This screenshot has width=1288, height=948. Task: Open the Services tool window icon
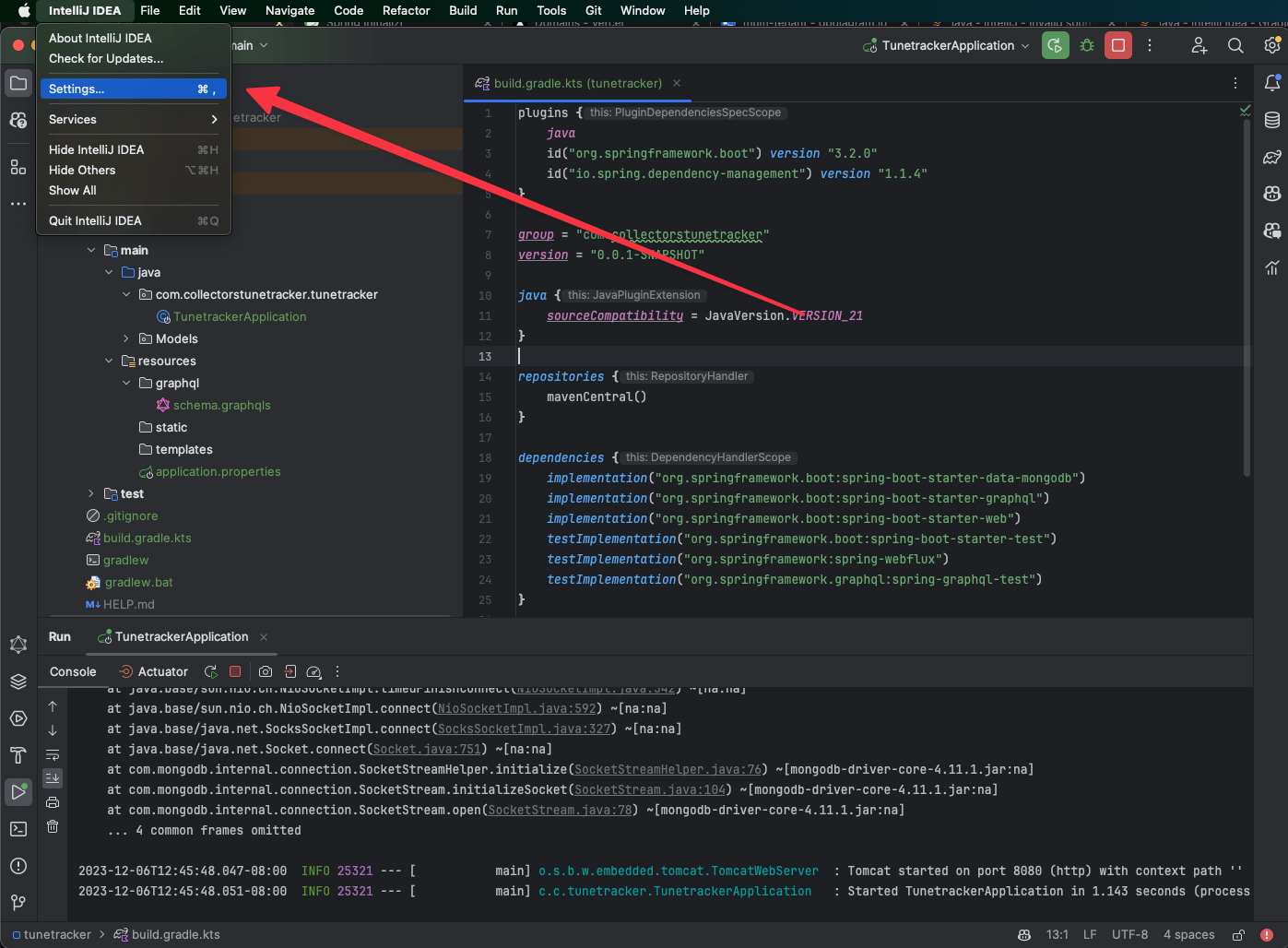tap(18, 718)
